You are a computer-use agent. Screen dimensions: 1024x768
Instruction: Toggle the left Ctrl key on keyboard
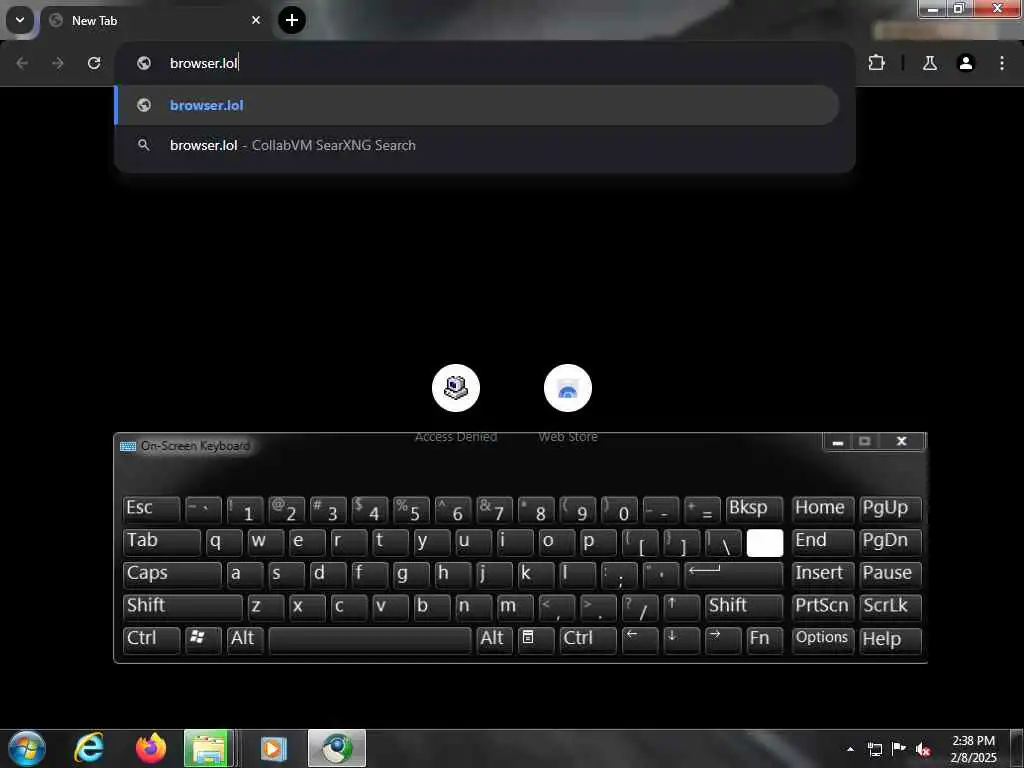(x=152, y=639)
